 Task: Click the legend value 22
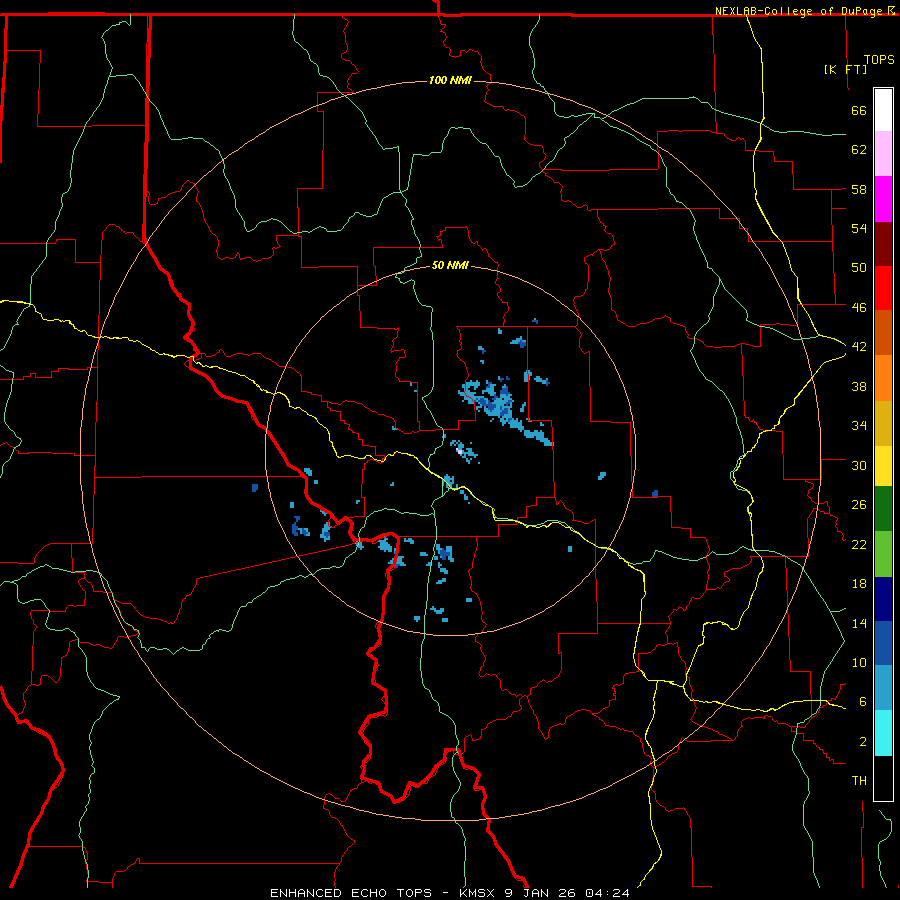pos(859,544)
